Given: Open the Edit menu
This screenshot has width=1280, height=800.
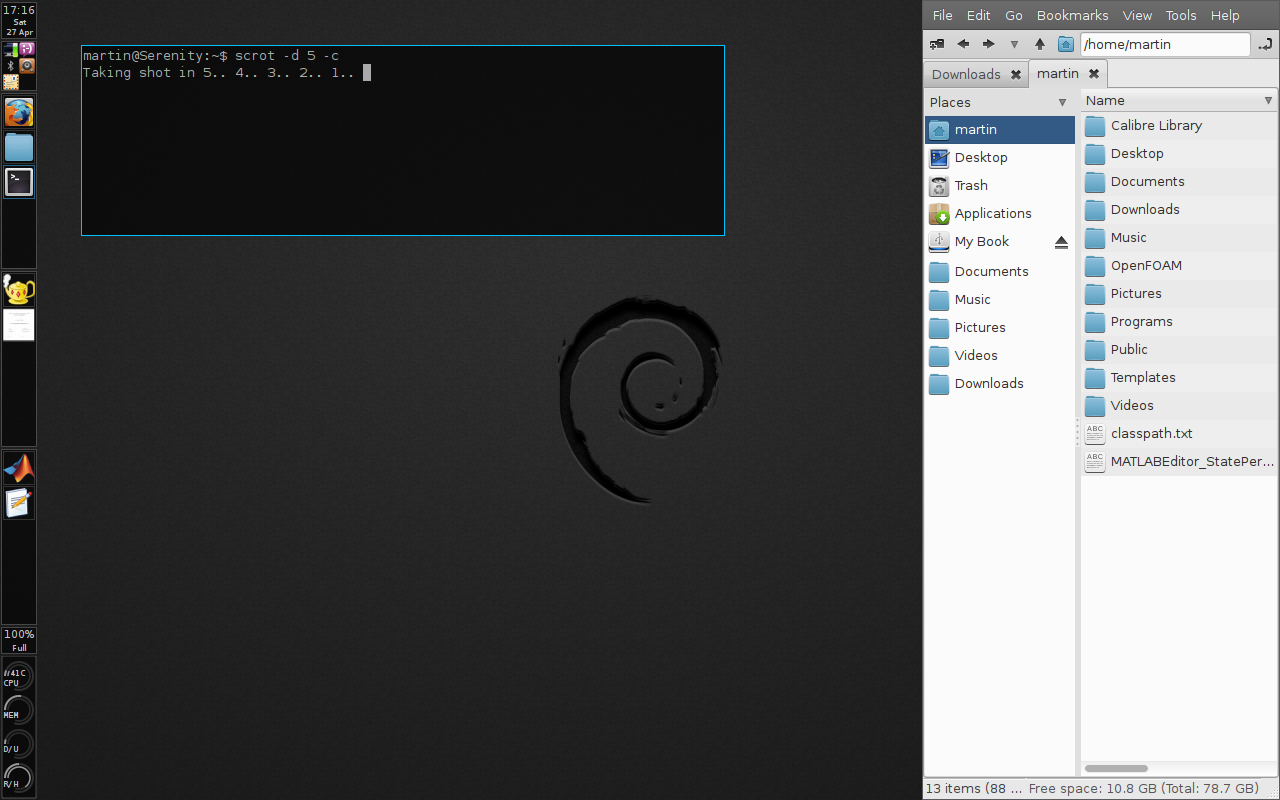Looking at the screenshot, I should [978, 15].
